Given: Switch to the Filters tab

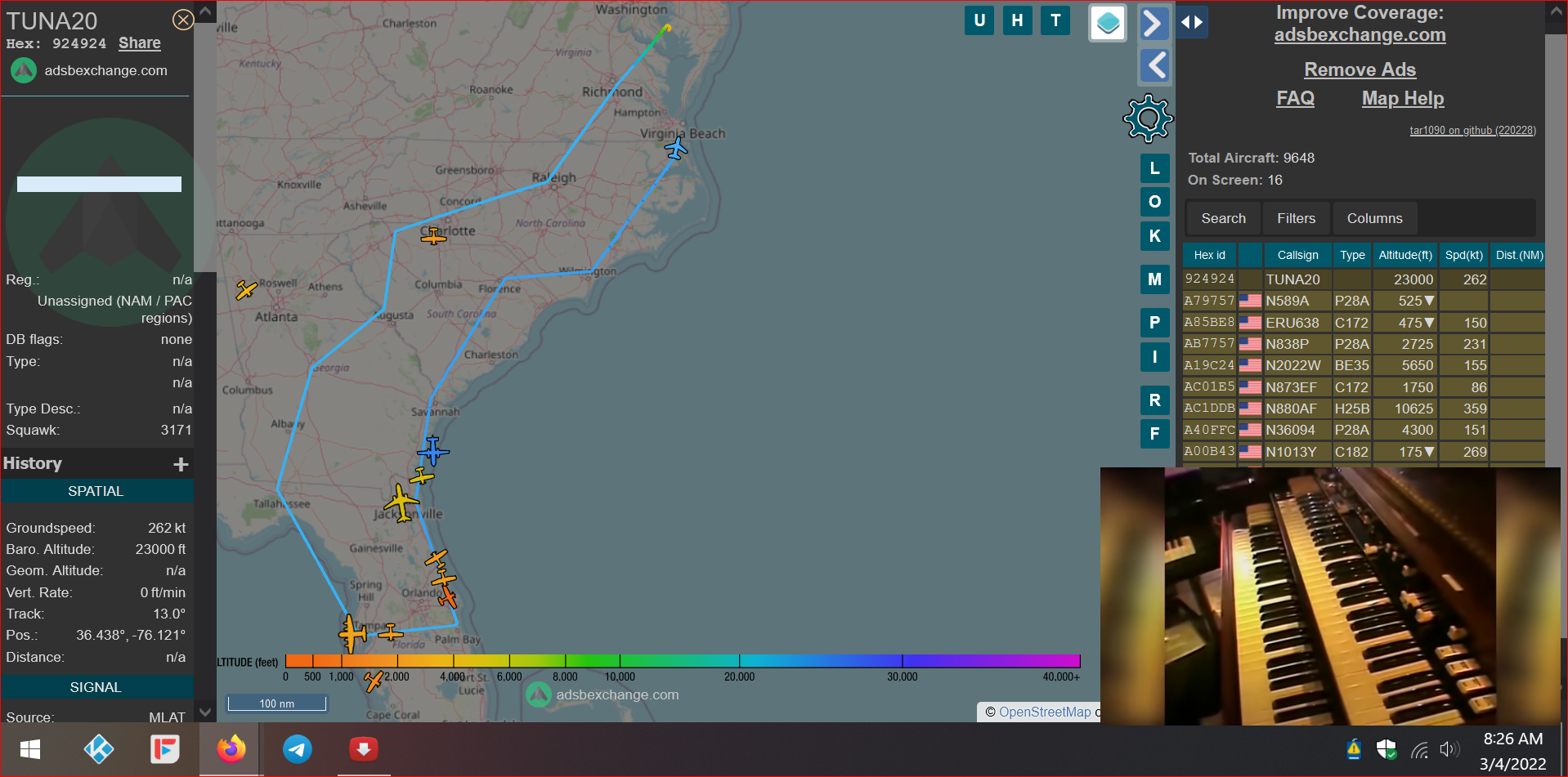Looking at the screenshot, I should pyautogui.click(x=1296, y=218).
